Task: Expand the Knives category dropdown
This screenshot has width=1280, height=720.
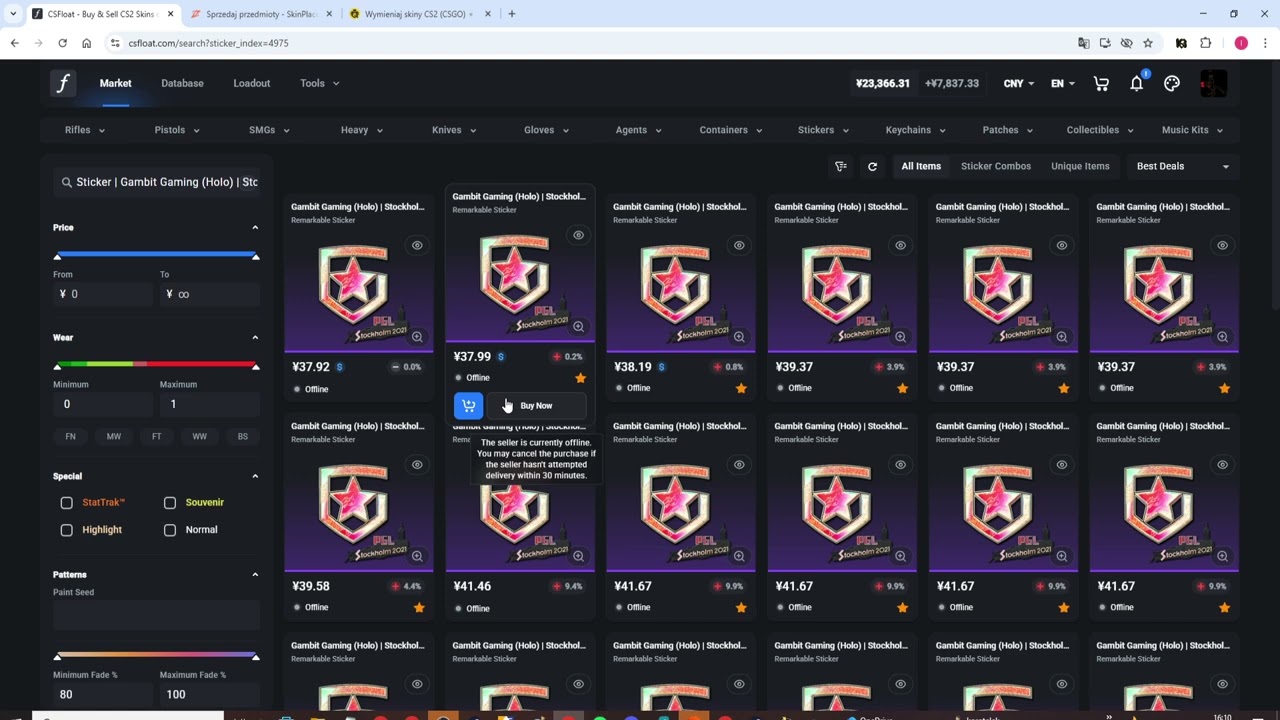Action: 454,130
